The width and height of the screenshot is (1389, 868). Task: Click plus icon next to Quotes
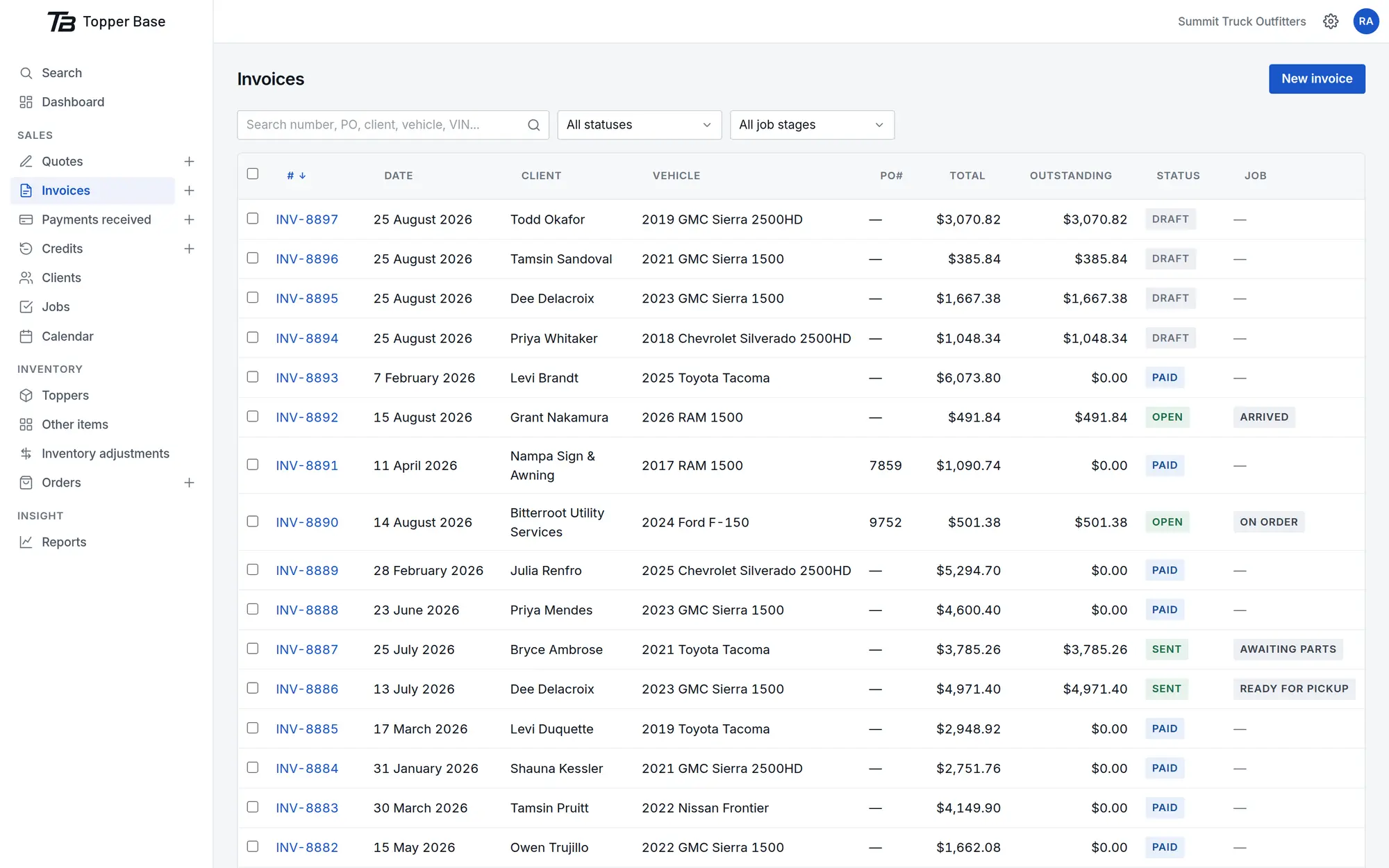(189, 161)
